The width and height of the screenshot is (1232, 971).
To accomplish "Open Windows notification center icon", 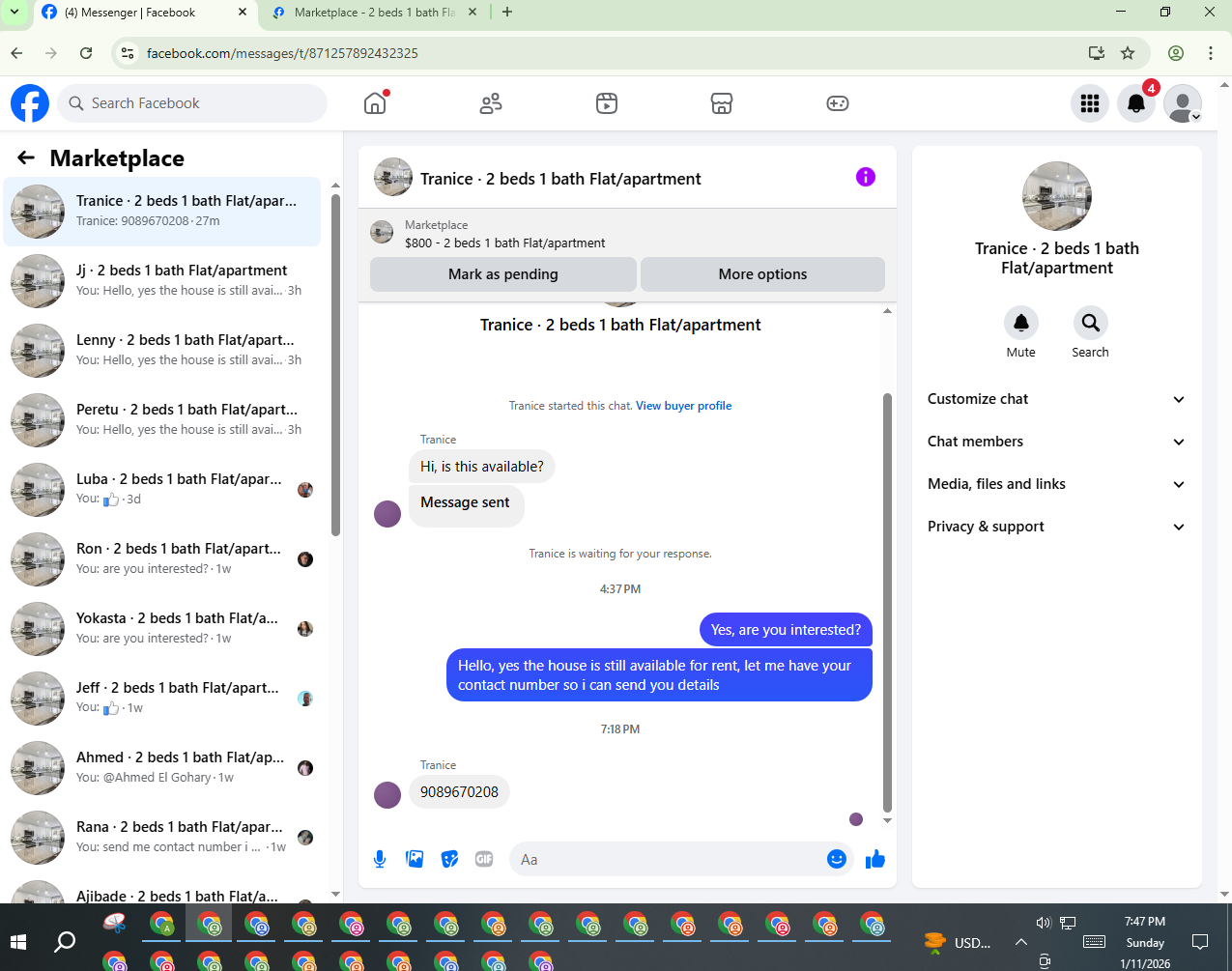I will pyautogui.click(x=1200, y=941).
